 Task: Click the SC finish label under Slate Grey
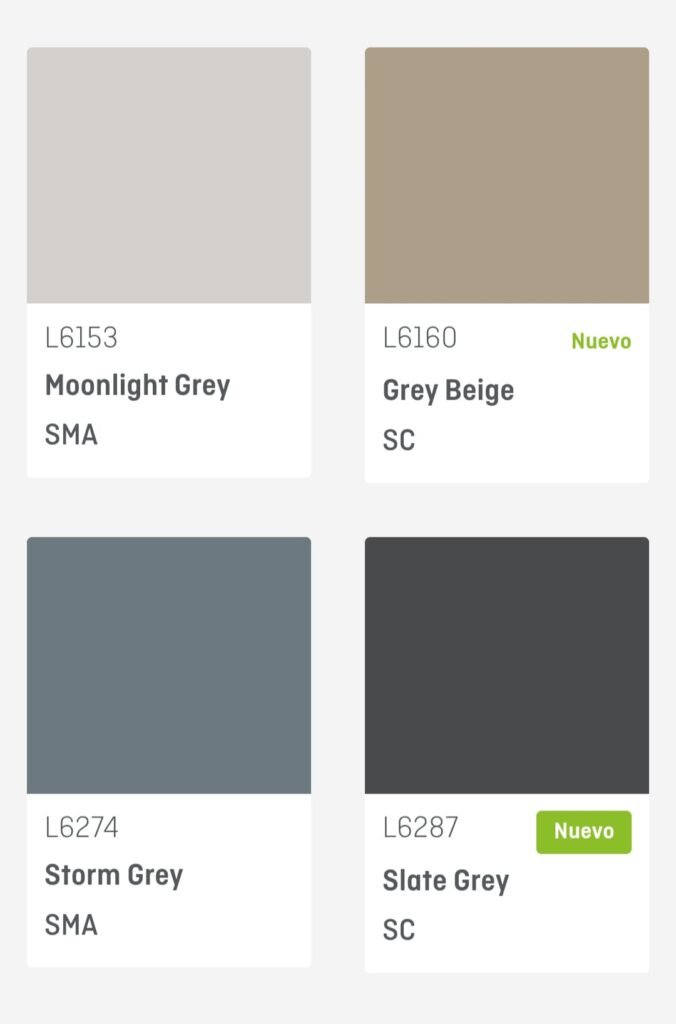tap(399, 930)
